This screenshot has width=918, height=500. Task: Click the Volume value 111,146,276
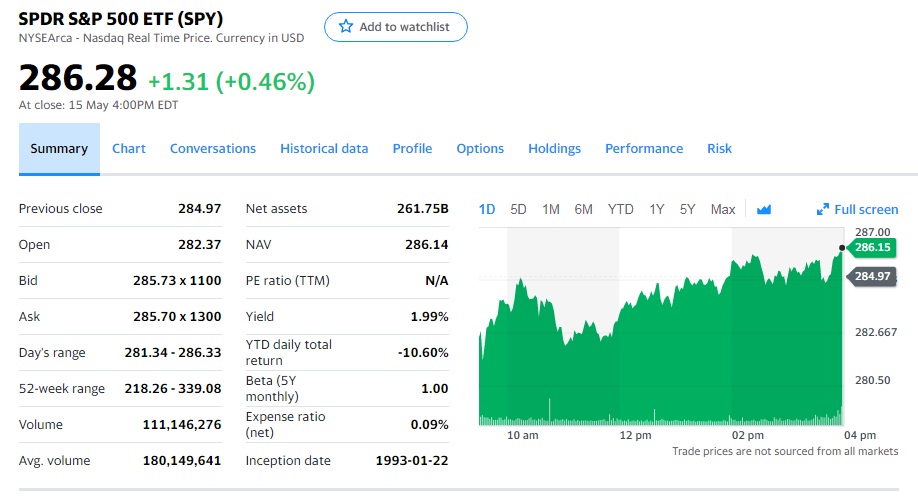pyautogui.click(x=182, y=424)
